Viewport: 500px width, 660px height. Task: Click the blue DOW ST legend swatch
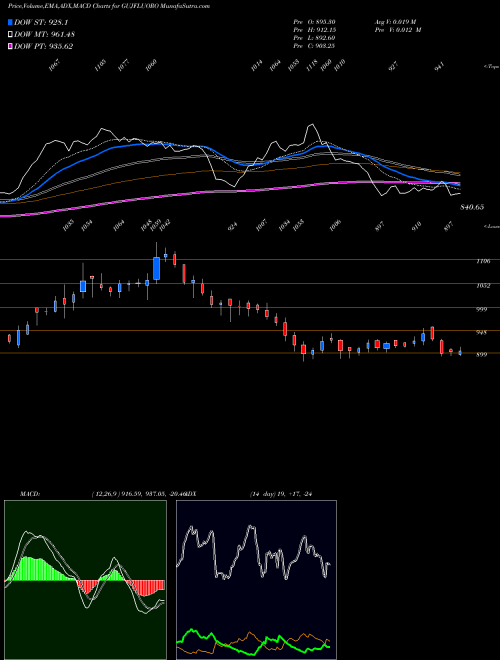10,22
